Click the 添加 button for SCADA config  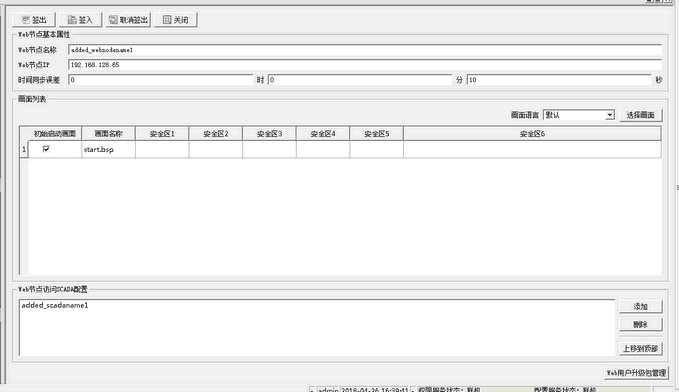[640, 306]
